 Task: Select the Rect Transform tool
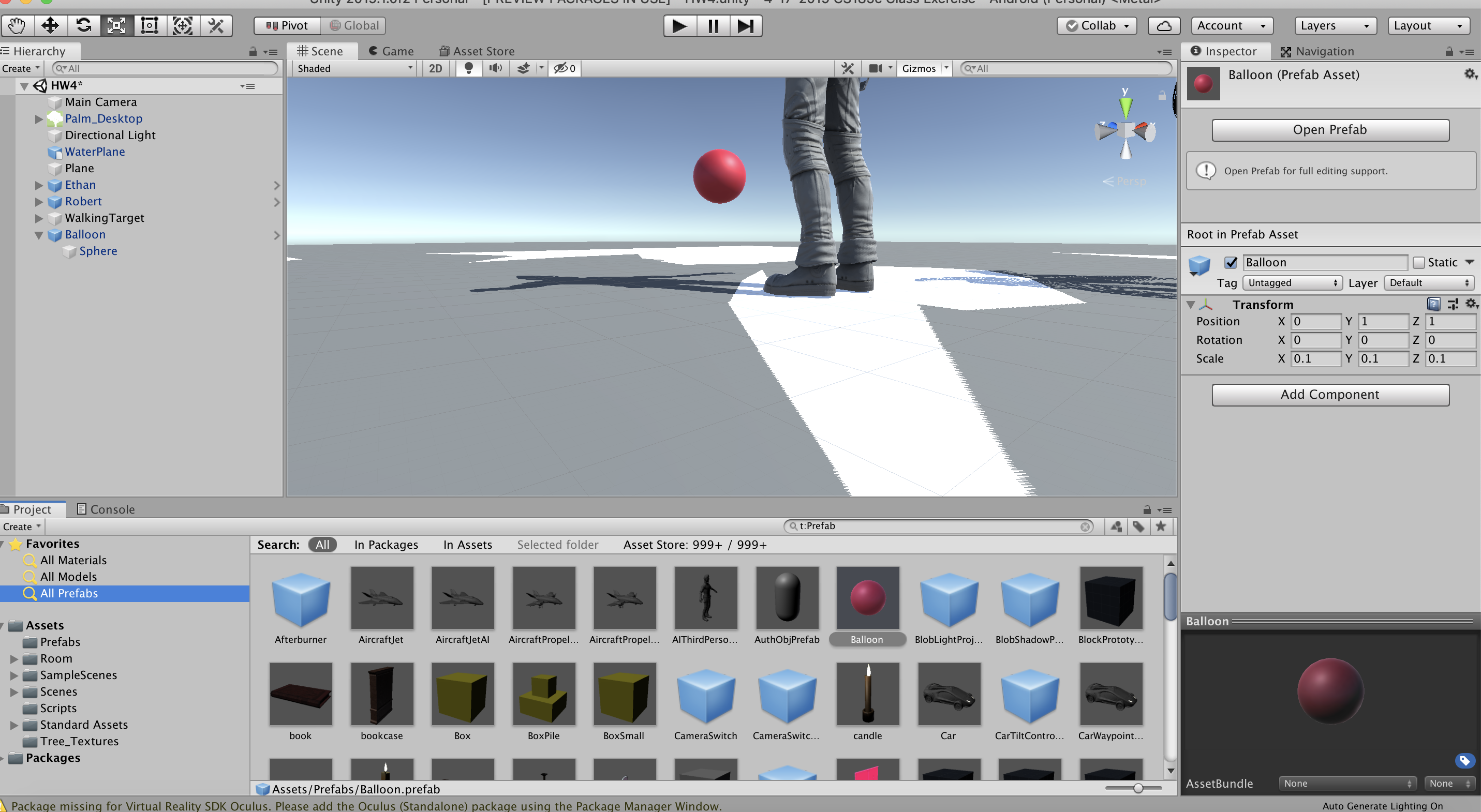pyautogui.click(x=150, y=26)
